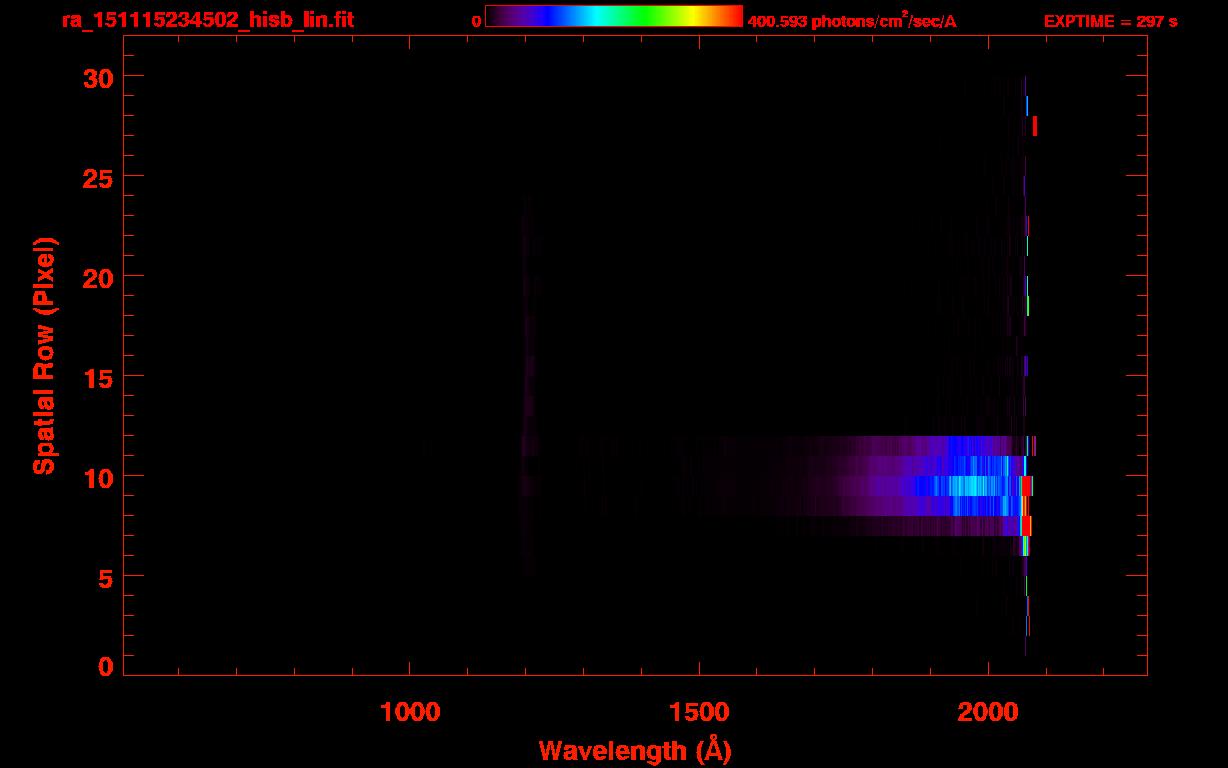Click the rainbow color scale bar
The image size is (1228, 768).
tap(614, 16)
